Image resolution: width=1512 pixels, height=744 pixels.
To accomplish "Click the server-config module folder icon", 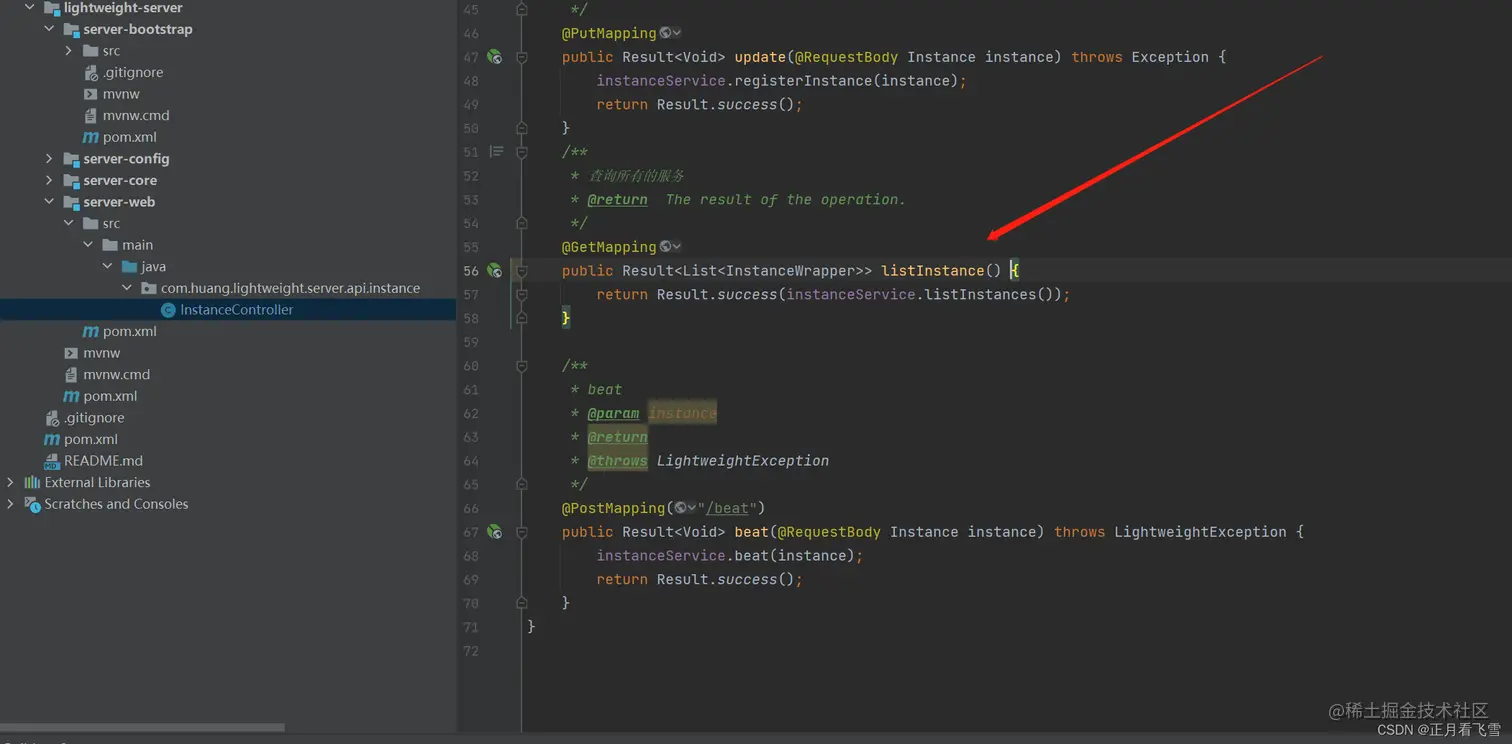I will 71,159.
